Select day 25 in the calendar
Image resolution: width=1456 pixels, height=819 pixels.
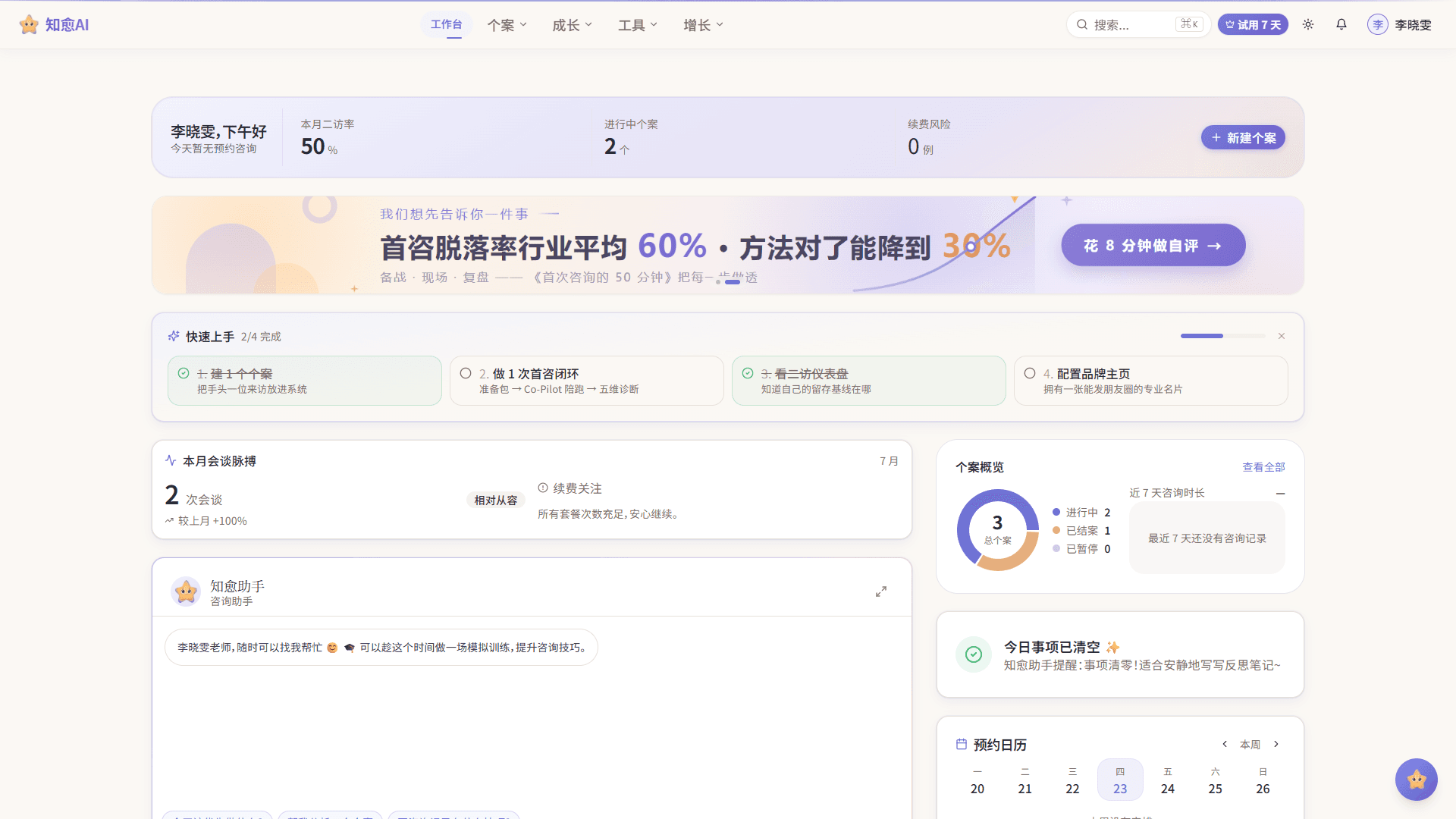point(1215,780)
